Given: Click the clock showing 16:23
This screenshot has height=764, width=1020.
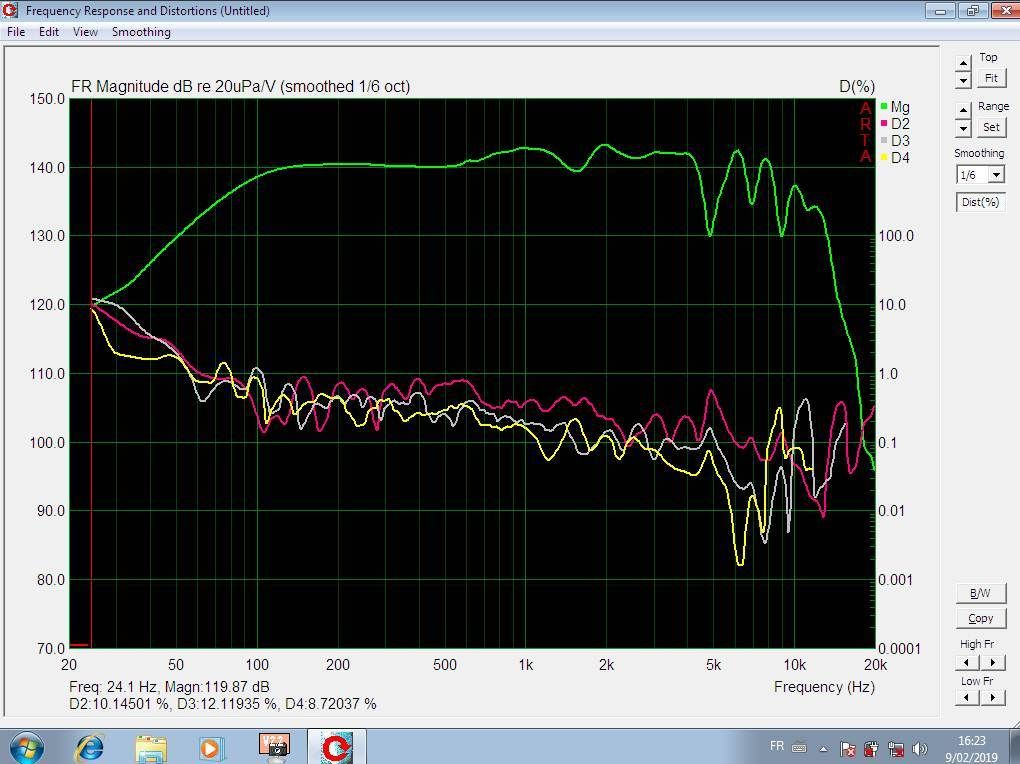Looking at the screenshot, I should [x=971, y=741].
